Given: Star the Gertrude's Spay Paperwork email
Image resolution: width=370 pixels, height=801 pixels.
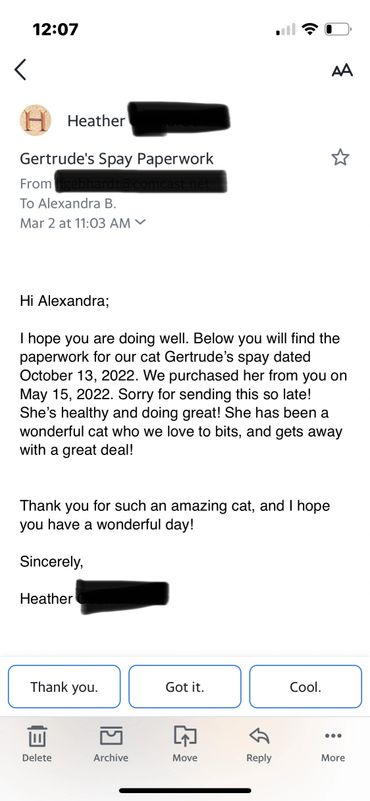Looking at the screenshot, I should click(340, 158).
